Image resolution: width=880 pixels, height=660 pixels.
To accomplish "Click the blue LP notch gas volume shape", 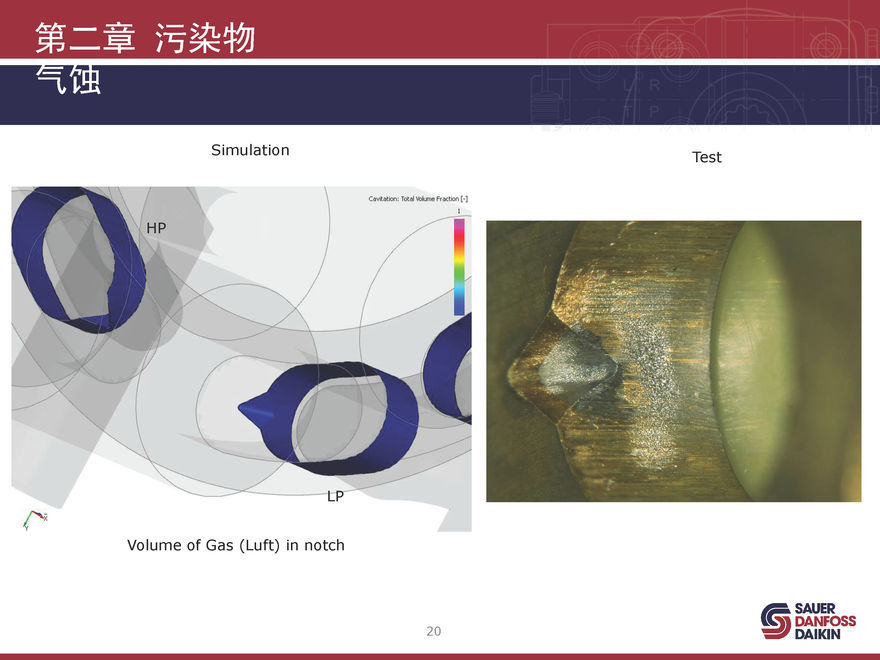I will click(x=328, y=418).
